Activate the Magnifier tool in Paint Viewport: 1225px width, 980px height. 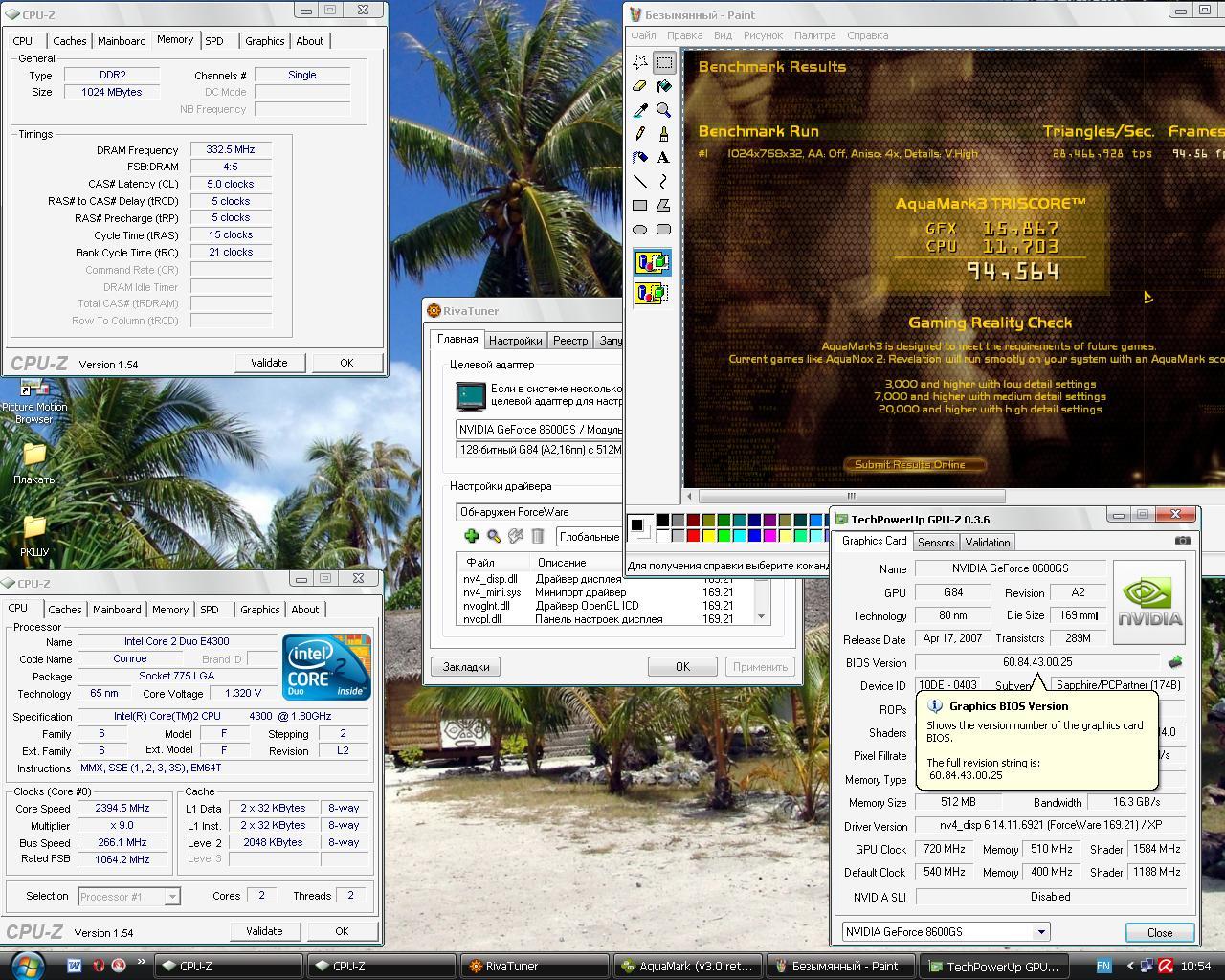(663, 110)
